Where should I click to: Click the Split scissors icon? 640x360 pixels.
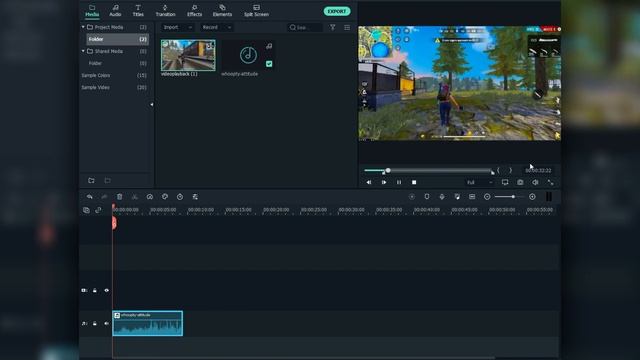click(135, 197)
